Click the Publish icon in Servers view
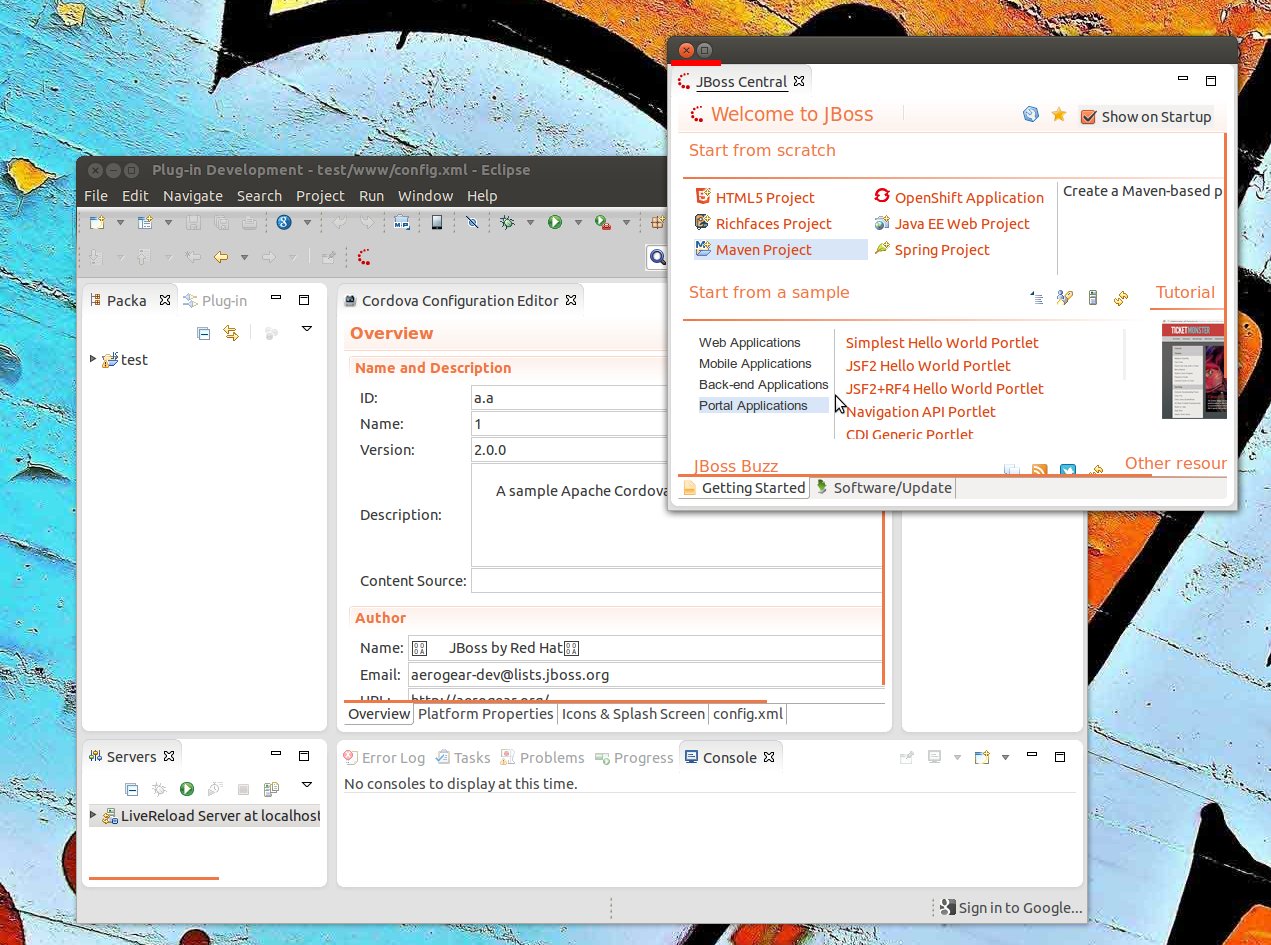The height and width of the screenshot is (945, 1271). (x=271, y=789)
